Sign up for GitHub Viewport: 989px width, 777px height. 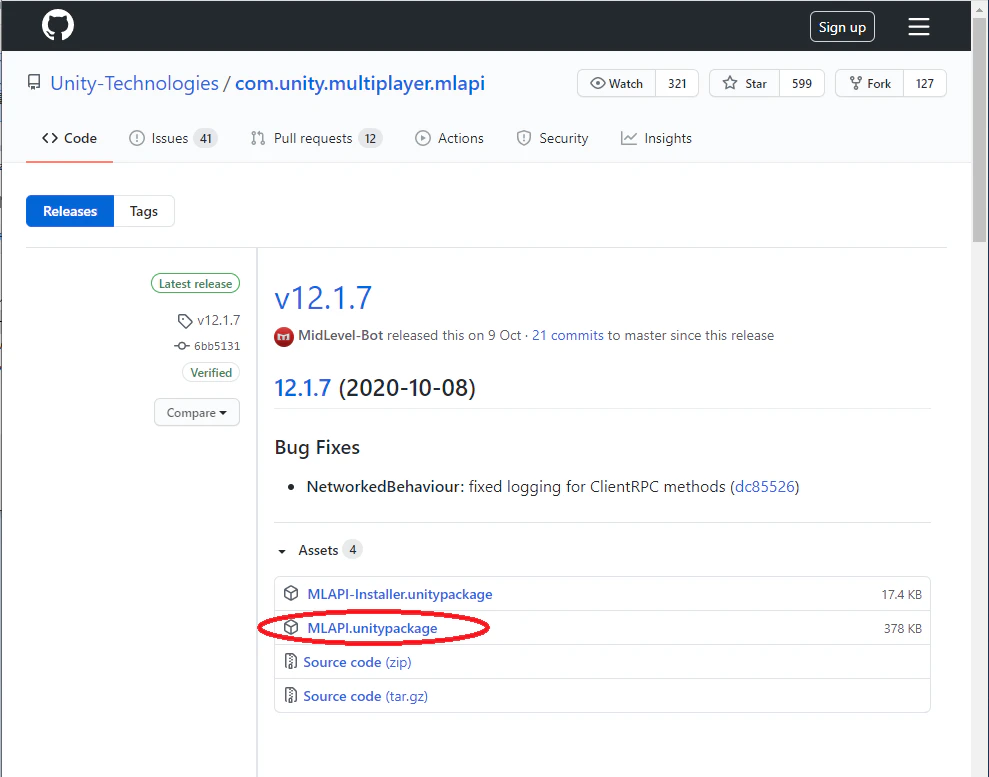tap(842, 26)
